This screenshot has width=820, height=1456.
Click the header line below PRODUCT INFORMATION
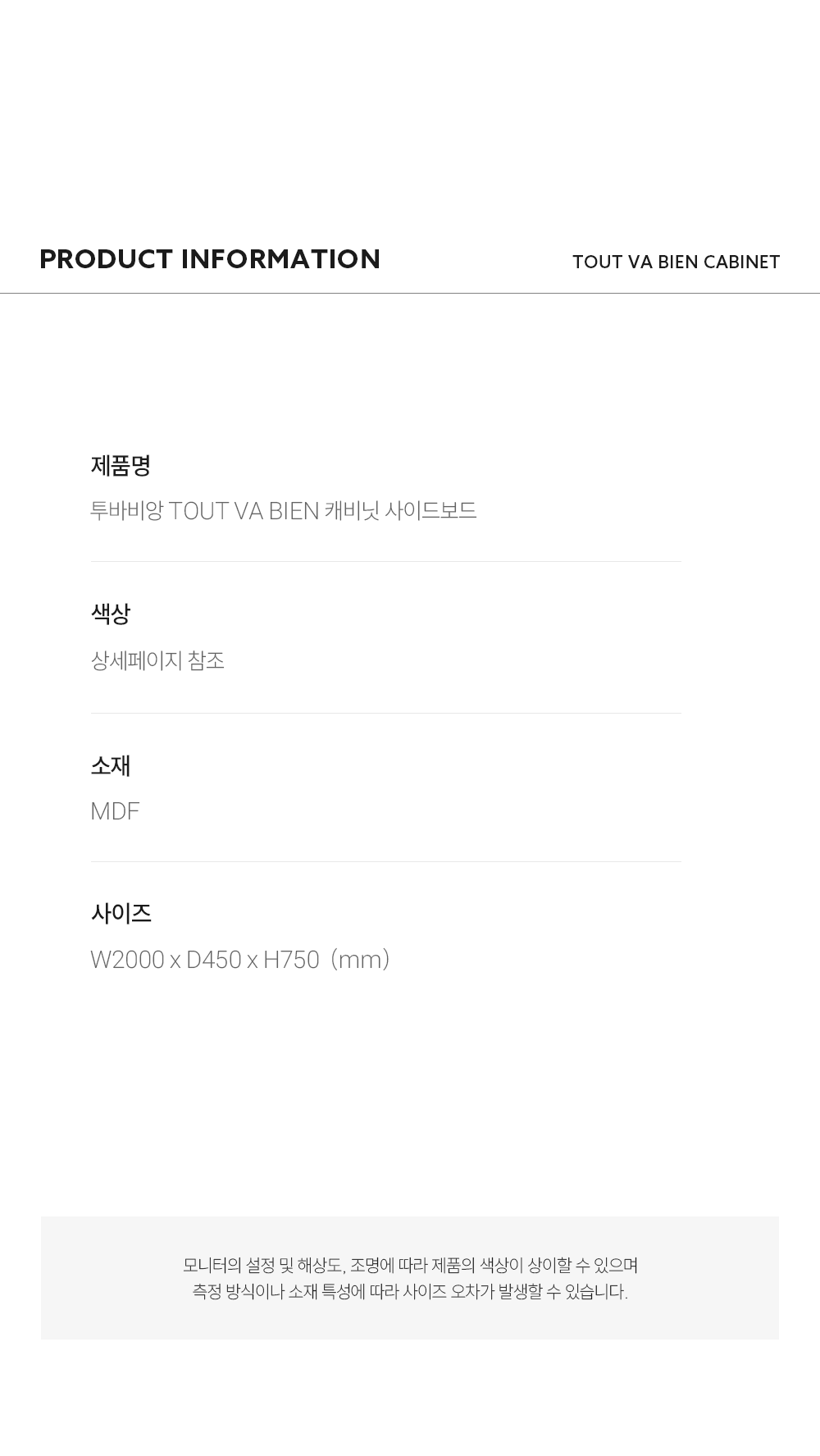coord(410,293)
